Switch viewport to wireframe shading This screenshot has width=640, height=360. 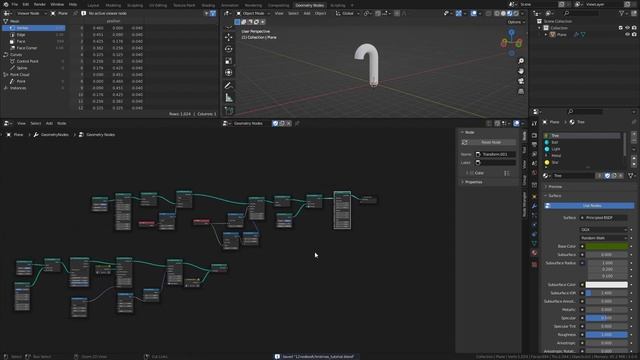(497, 13)
